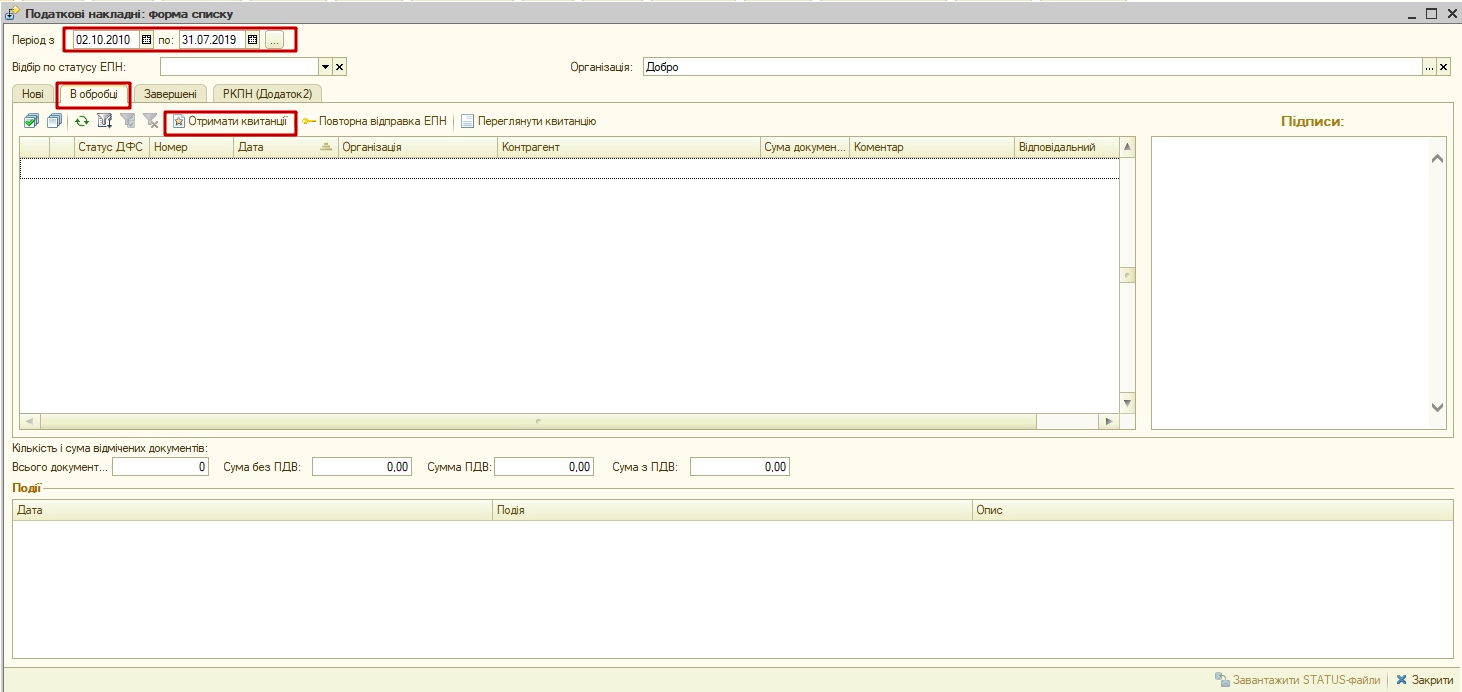Close the Податкові накладні window
This screenshot has height=692, width=1462.
click(x=1452, y=14)
